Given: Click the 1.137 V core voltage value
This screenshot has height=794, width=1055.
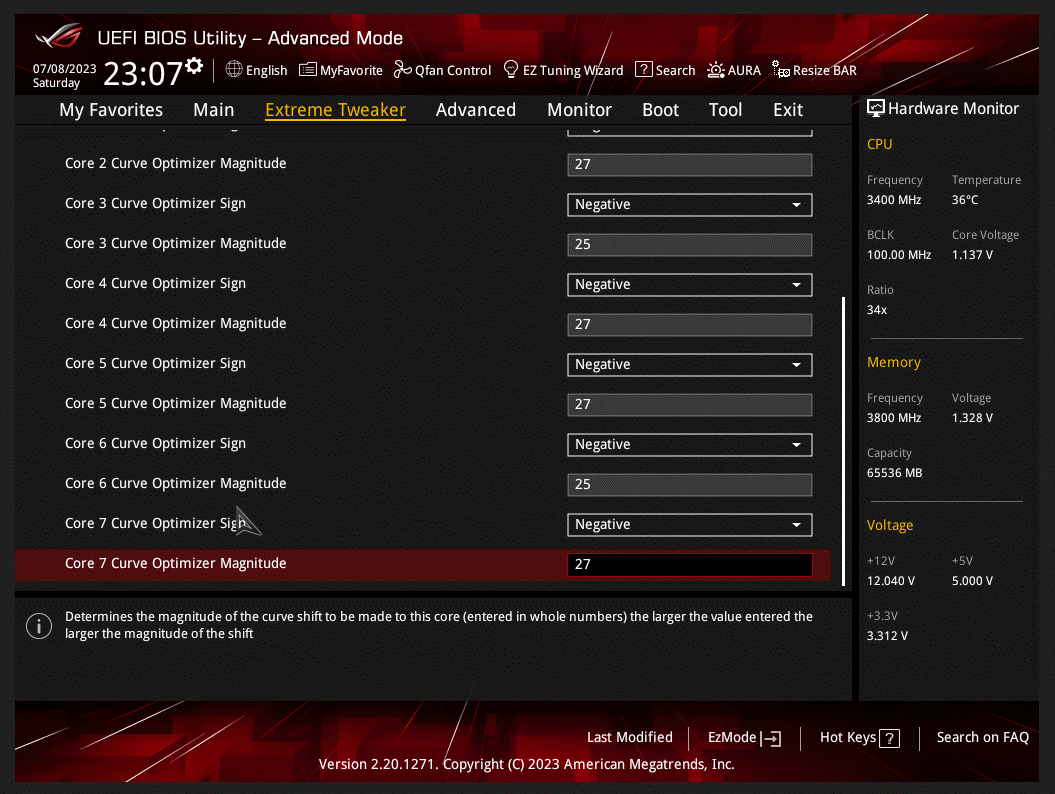Looking at the screenshot, I should pyautogui.click(x=972, y=255).
